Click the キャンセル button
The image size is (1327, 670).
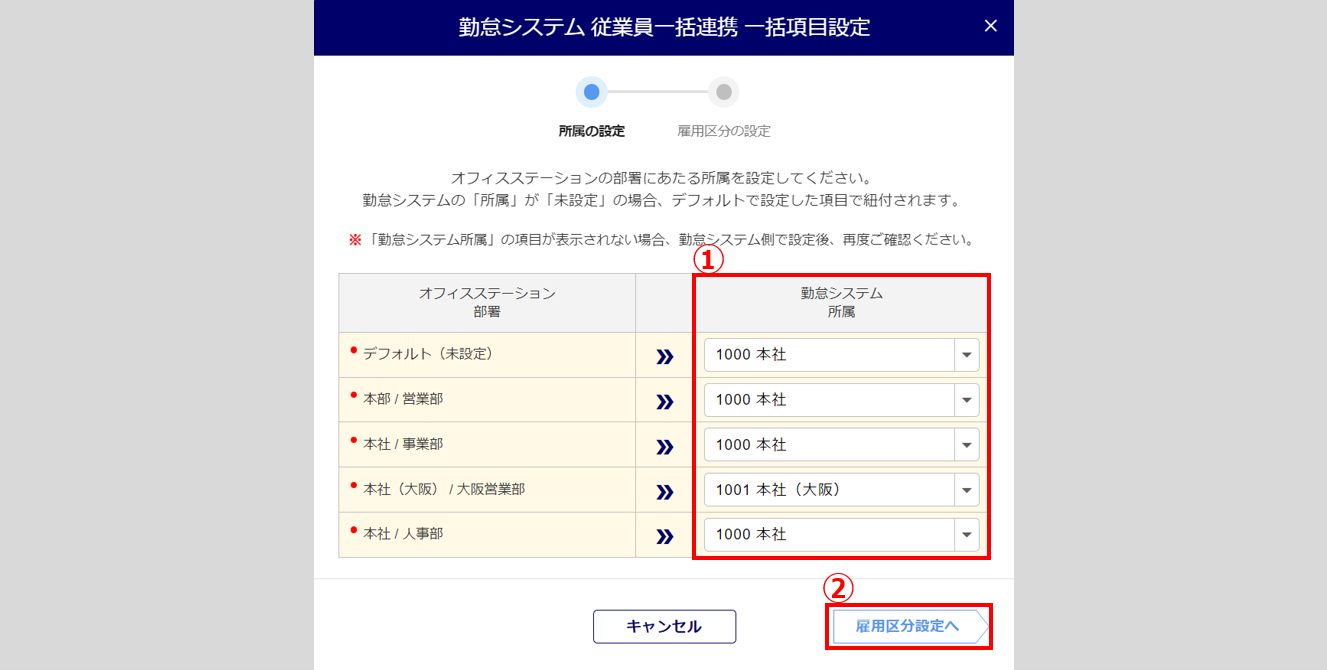coord(664,627)
